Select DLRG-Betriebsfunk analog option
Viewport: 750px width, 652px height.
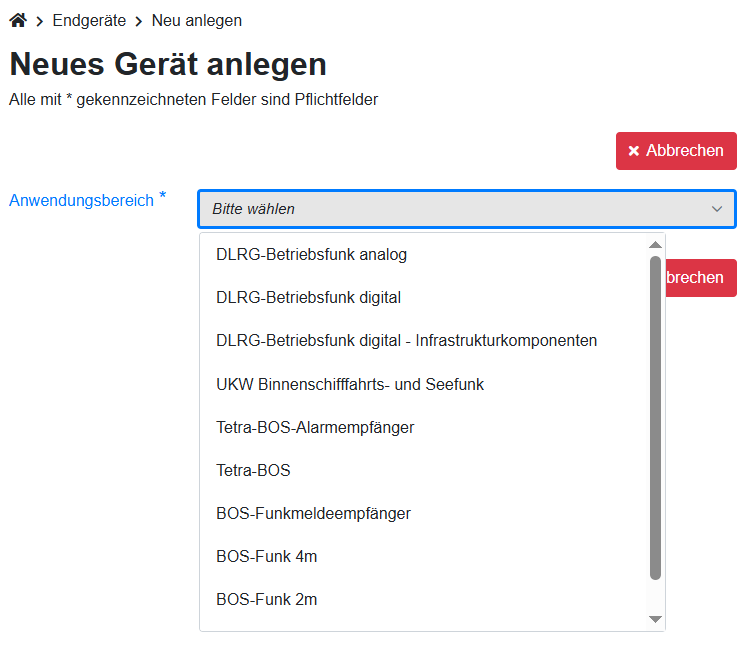(424, 254)
